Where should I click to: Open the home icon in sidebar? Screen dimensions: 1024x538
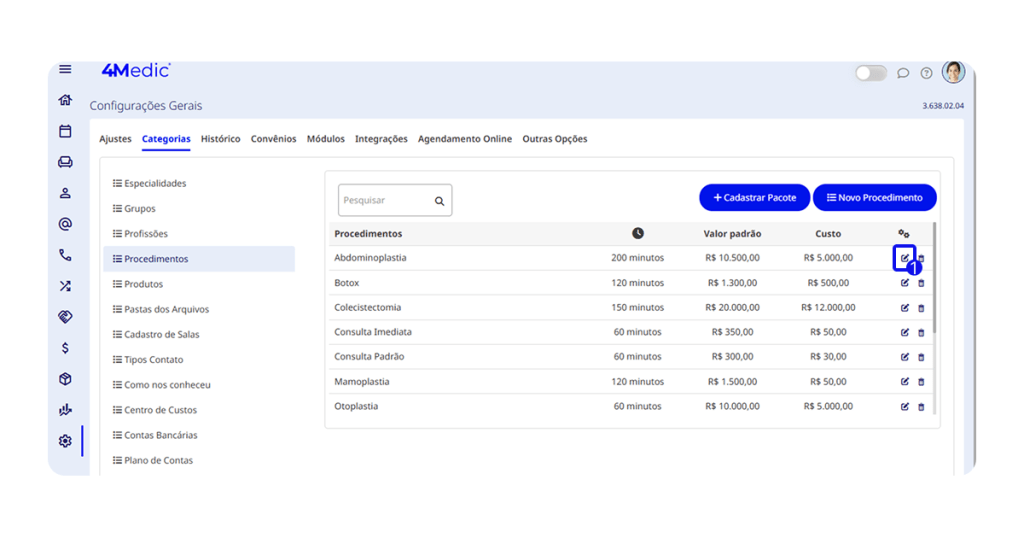(65, 100)
